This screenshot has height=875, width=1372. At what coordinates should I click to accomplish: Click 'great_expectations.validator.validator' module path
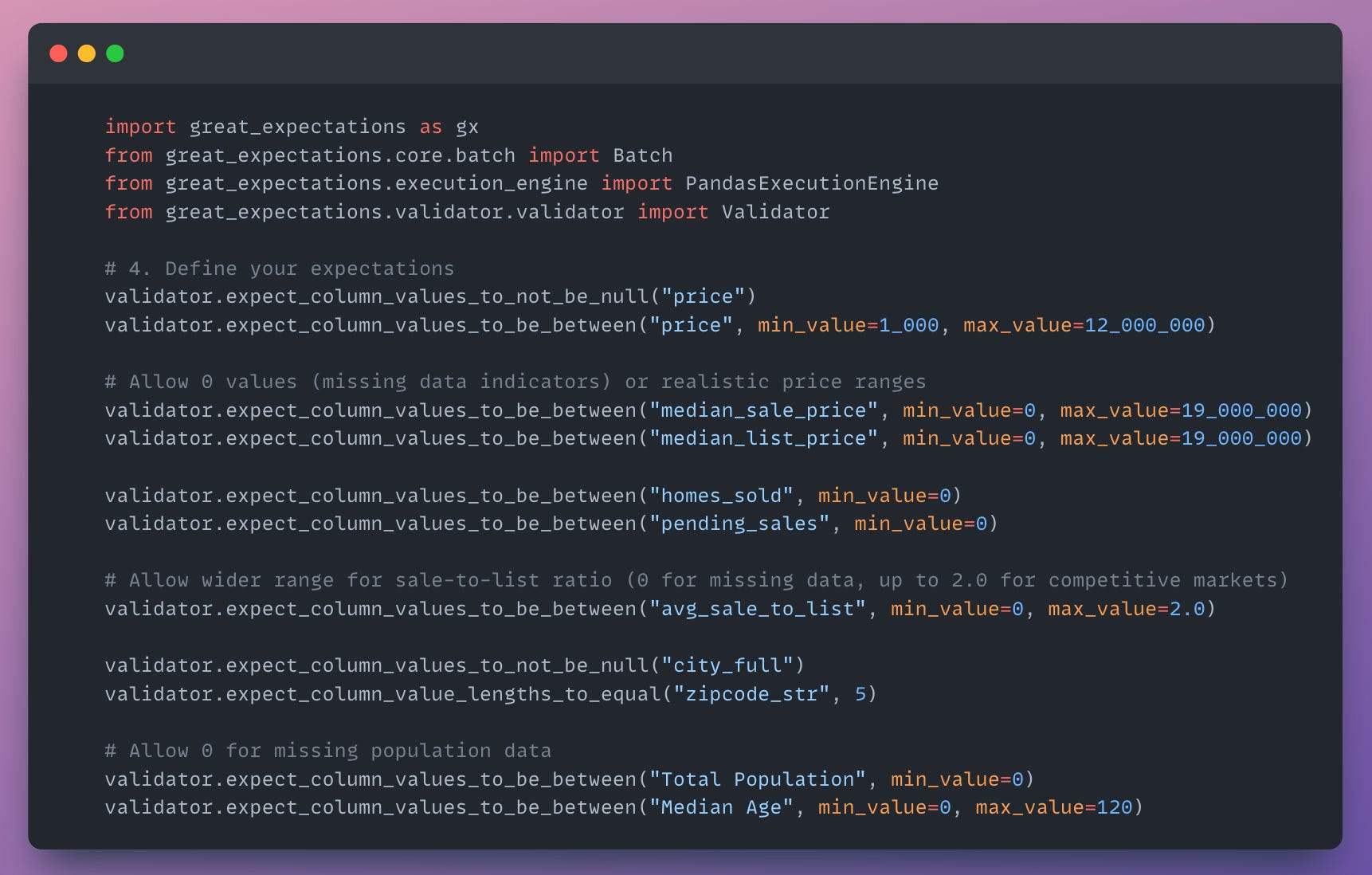click(395, 212)
